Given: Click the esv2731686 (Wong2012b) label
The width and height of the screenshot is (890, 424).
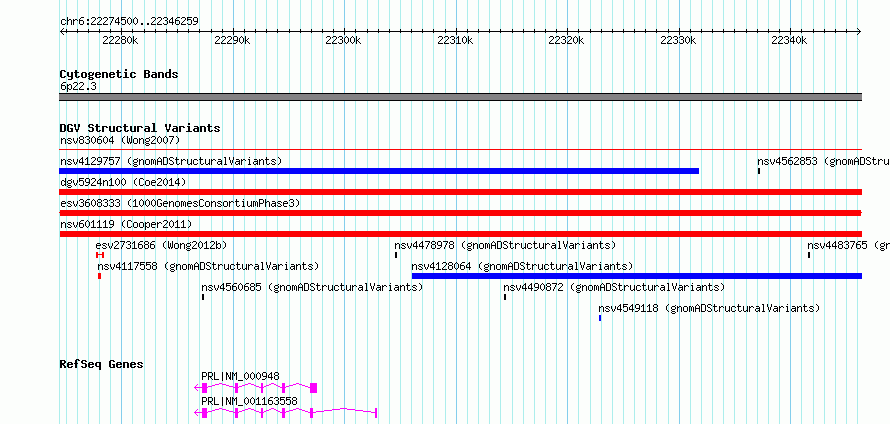Looking at the screenshot, I should 161,245.
